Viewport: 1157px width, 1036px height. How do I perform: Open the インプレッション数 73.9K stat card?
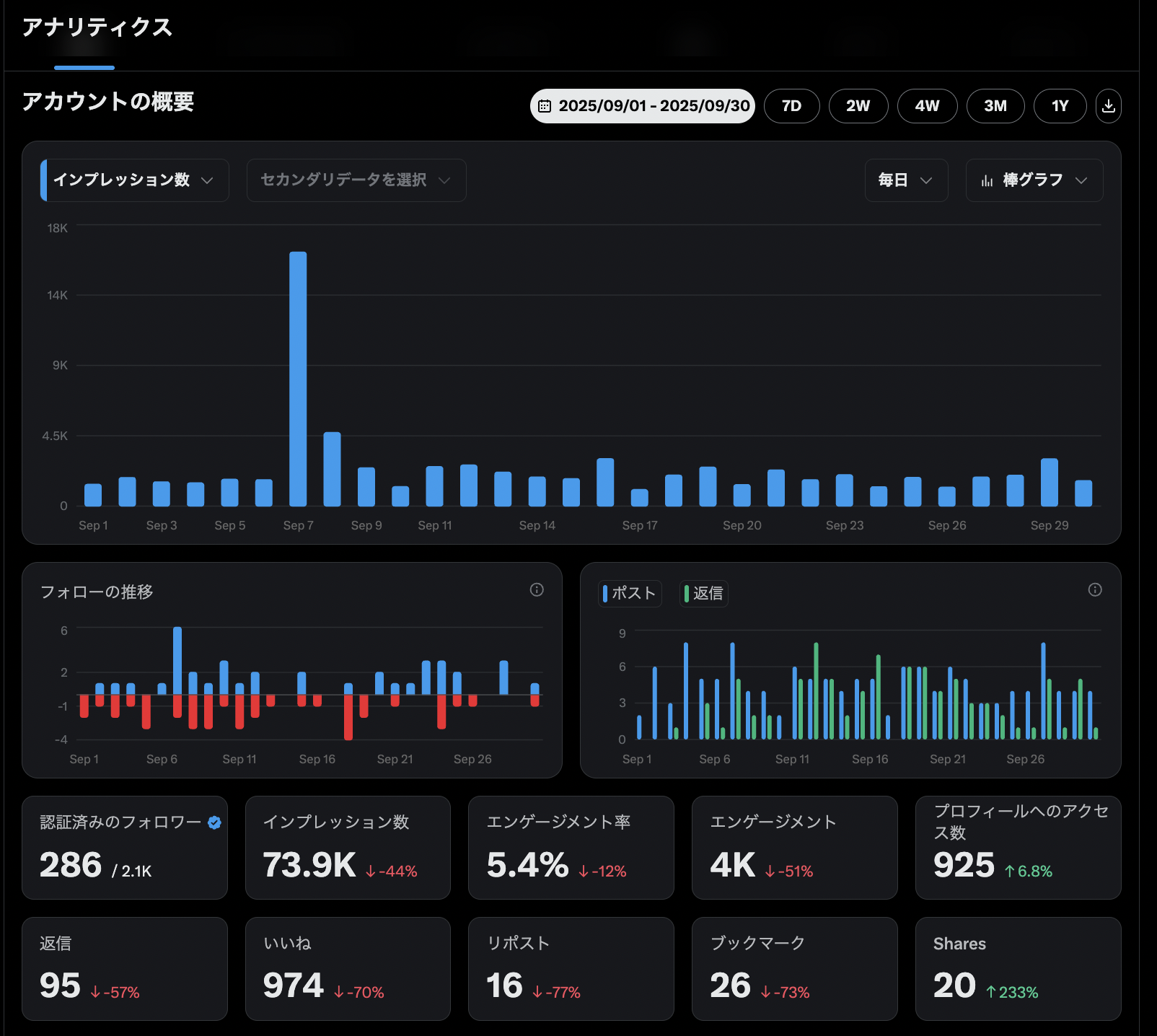[348, 848]
